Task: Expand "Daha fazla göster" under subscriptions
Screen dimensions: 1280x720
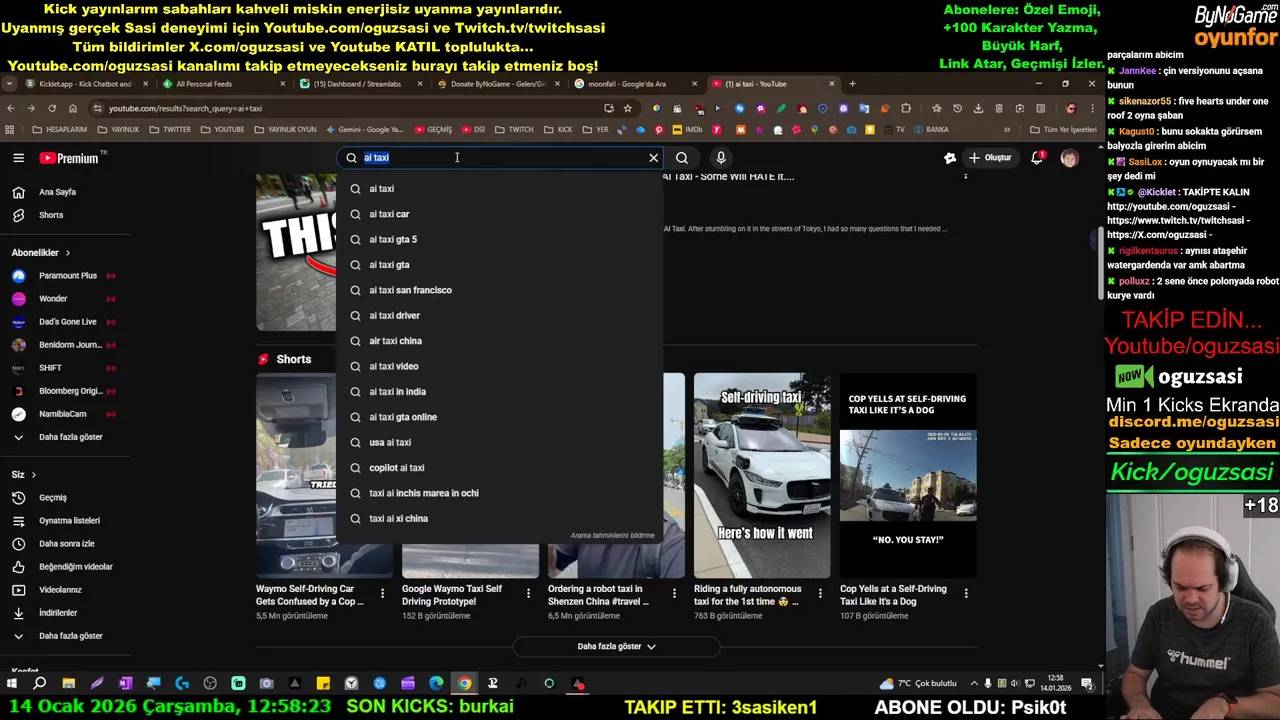Action: click(x=70, y=437)
